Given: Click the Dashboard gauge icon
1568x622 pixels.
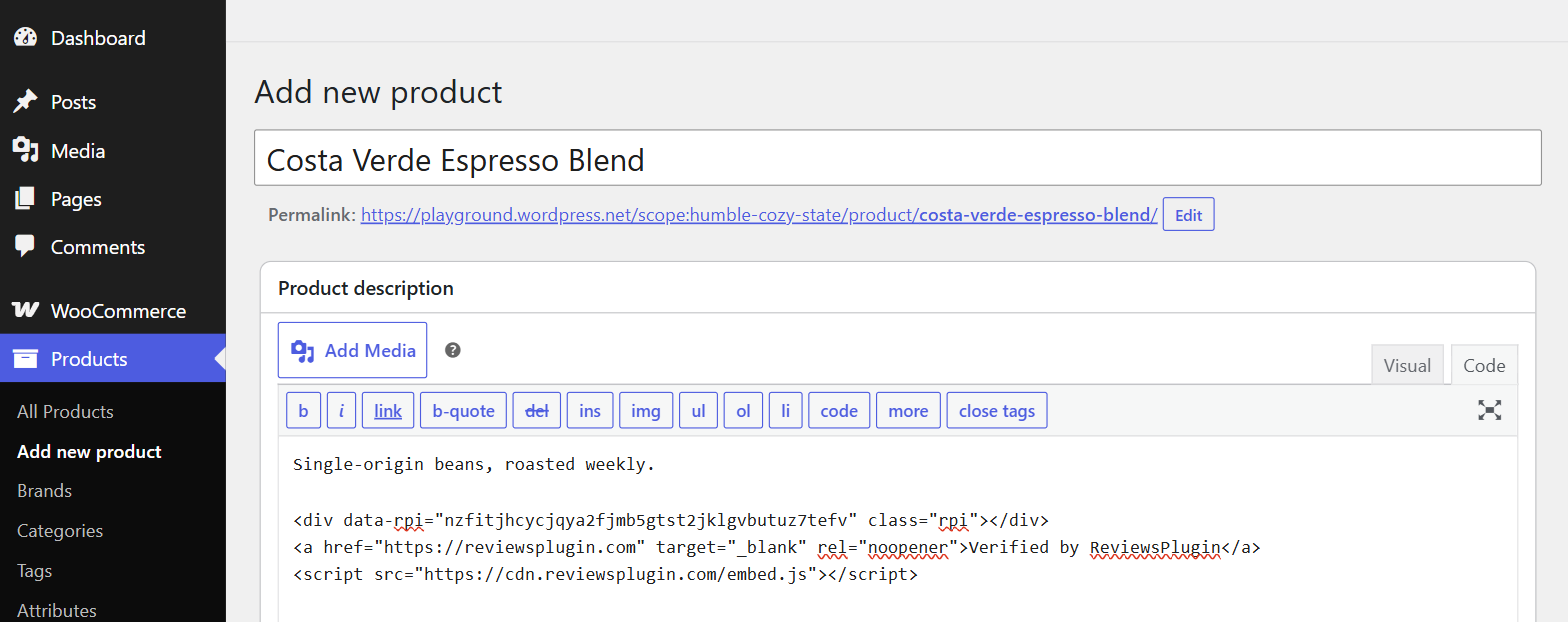Looking at the screenshot, I should (x=25, y=38).
